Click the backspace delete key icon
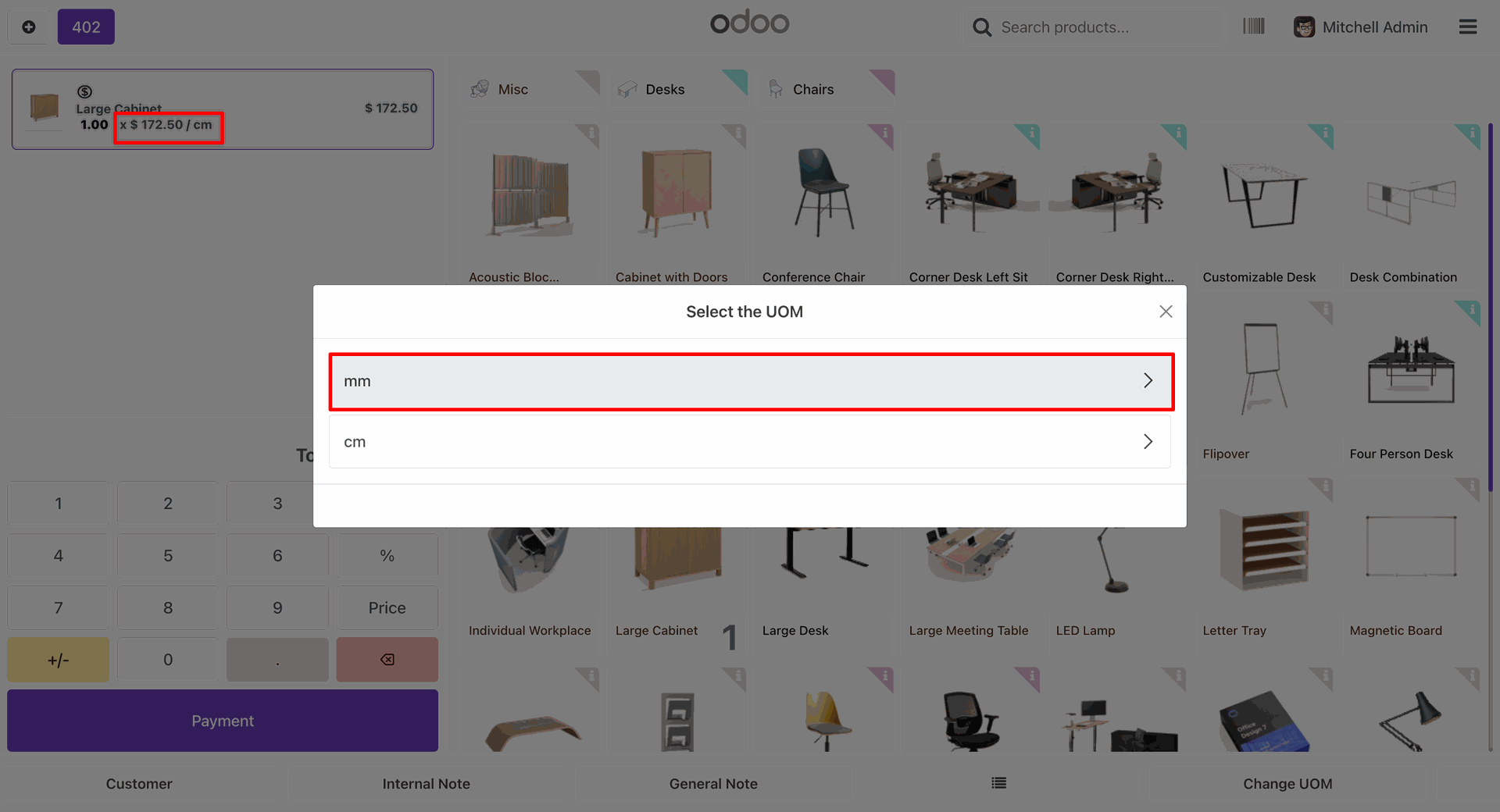This screenshot has width=1500, height=812. click(387, 660)
